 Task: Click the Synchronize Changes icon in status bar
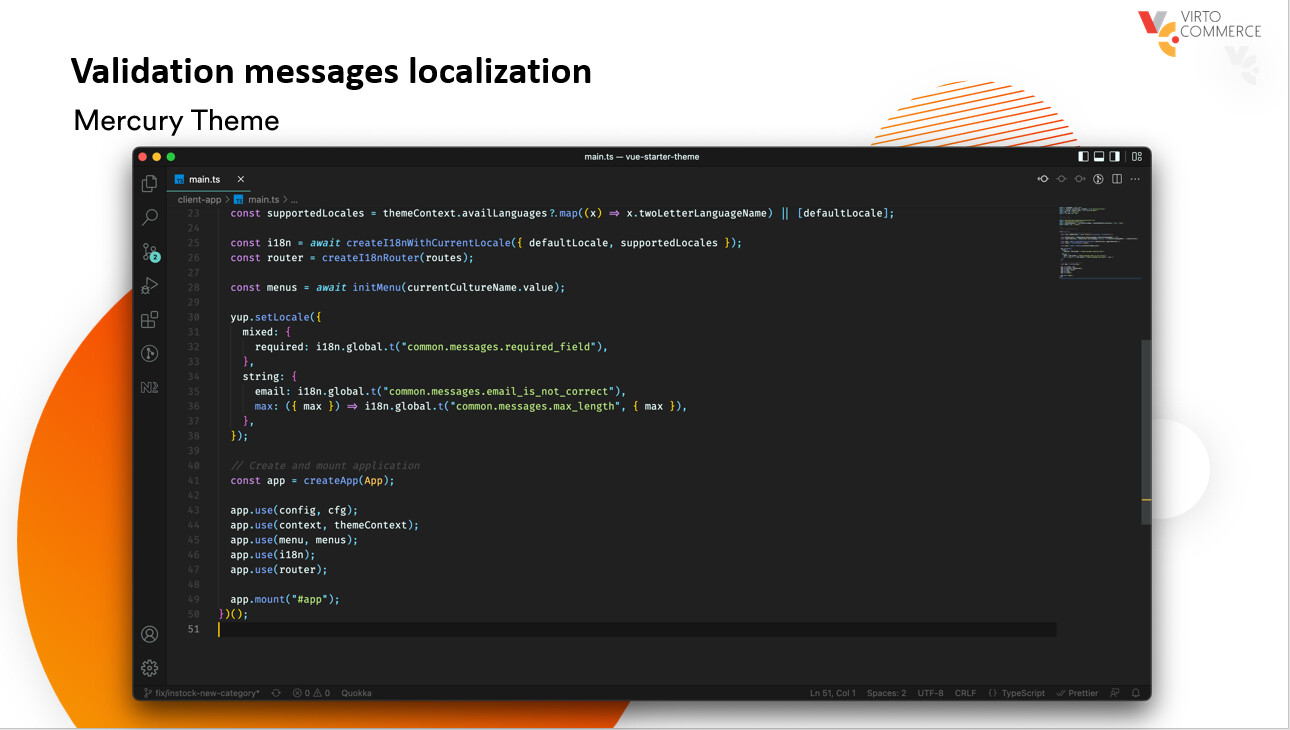point(276,693)
